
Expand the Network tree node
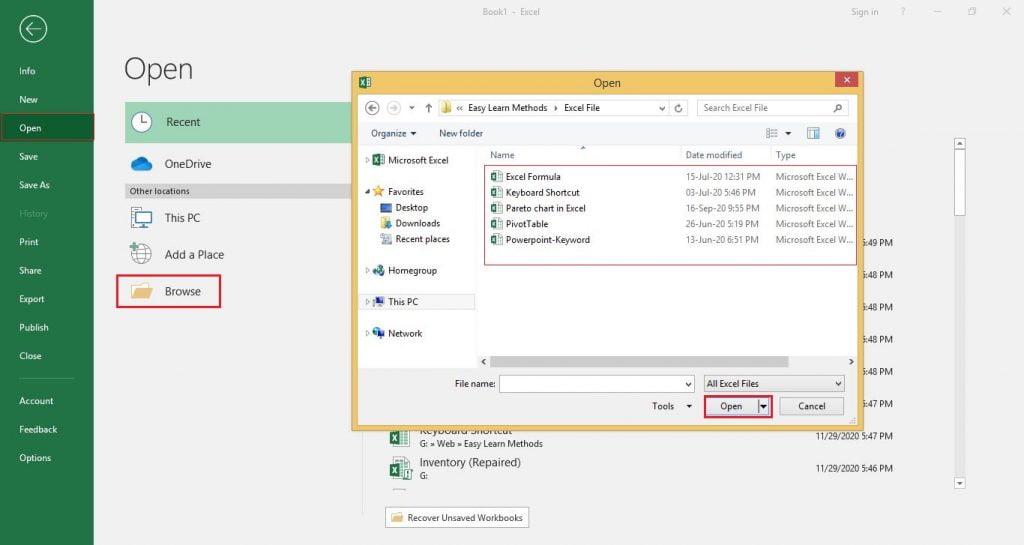(x=367, y=333)
